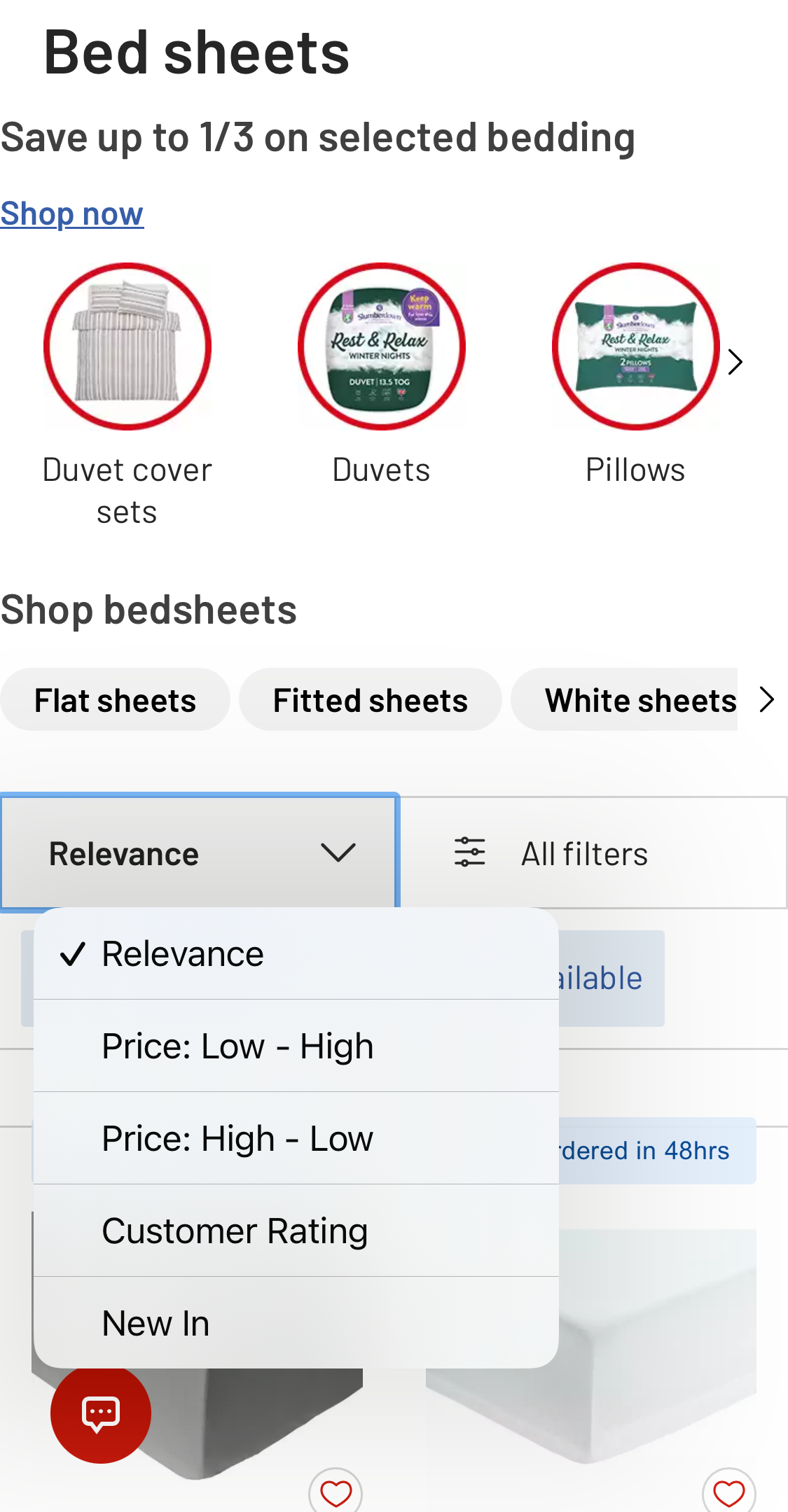This screenshot has width=788, height=1512.
Task: Sort products by New In
Action: 155,1322
